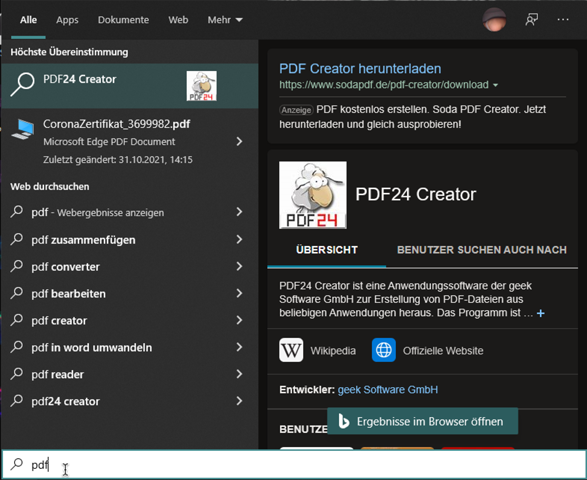Select pdf bearbeiten suggestion

point(130,293)
